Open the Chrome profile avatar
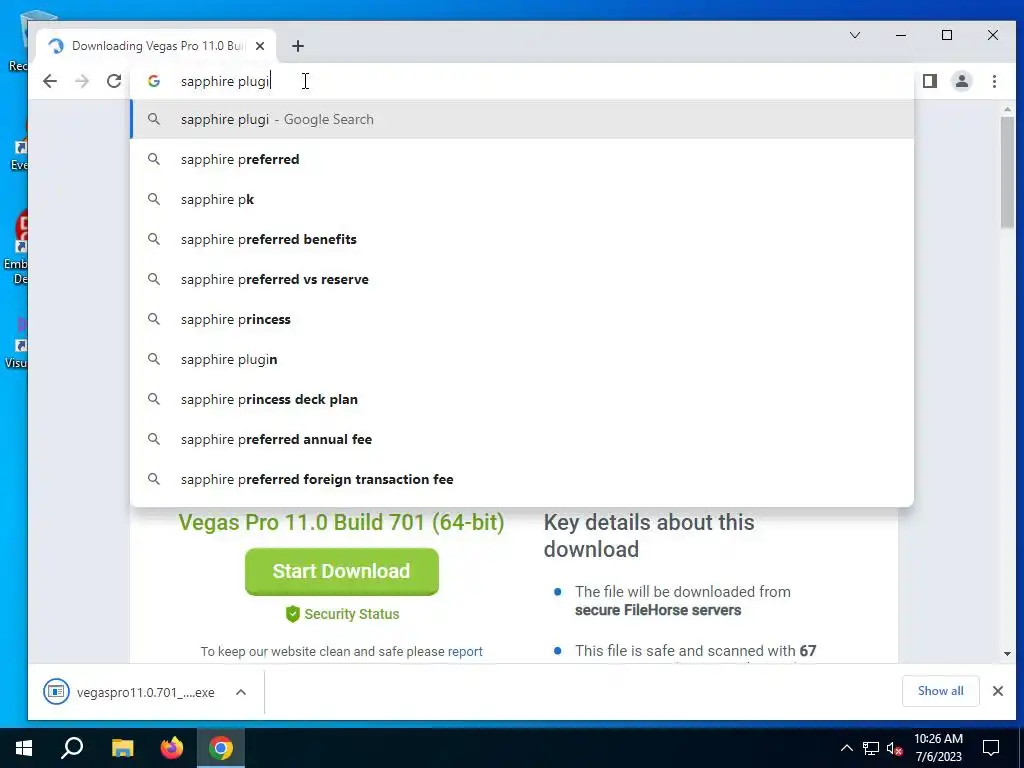This screenshot has height=768, width=1024. point(961,81)
